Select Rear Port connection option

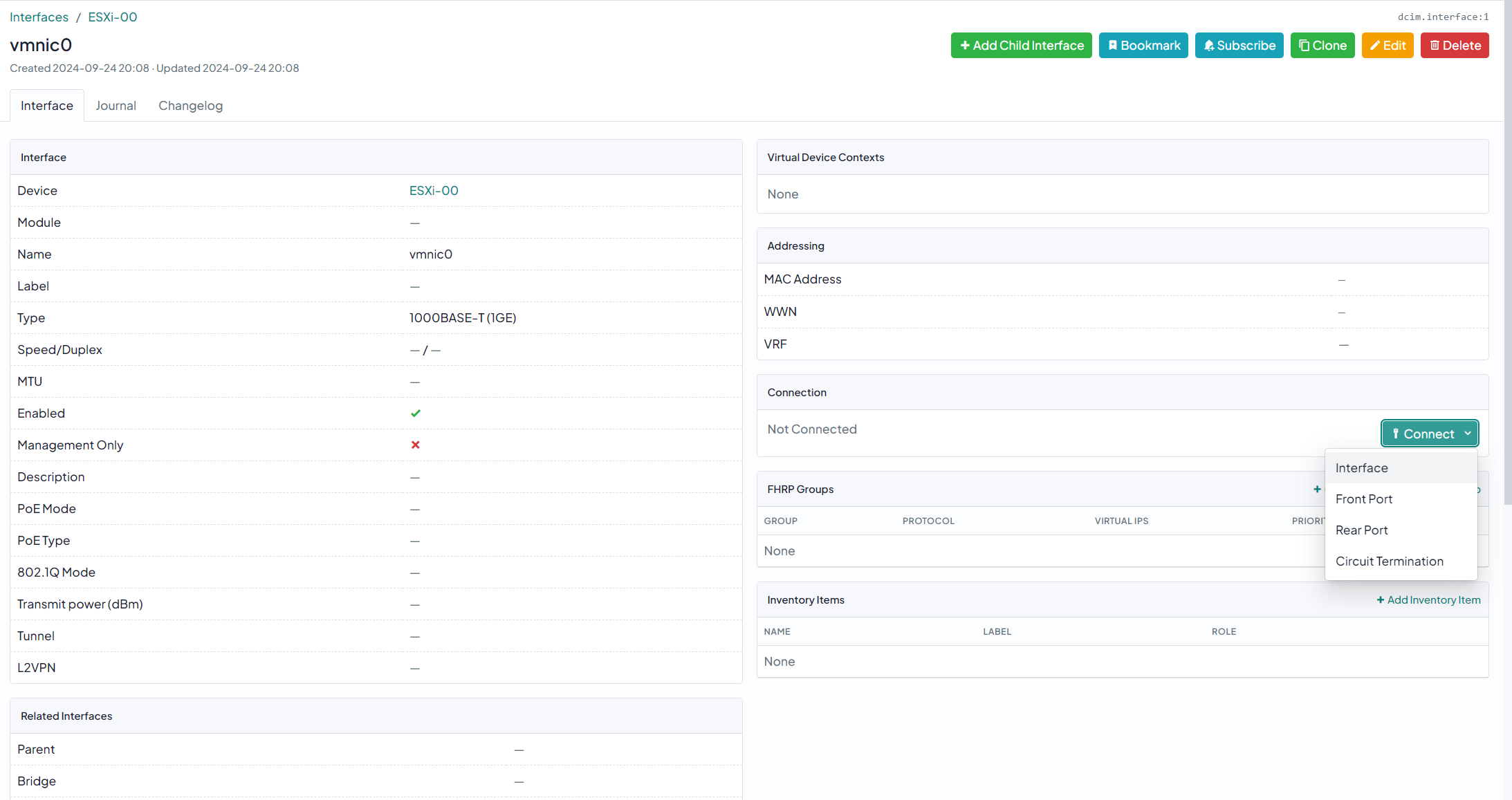1361,530
